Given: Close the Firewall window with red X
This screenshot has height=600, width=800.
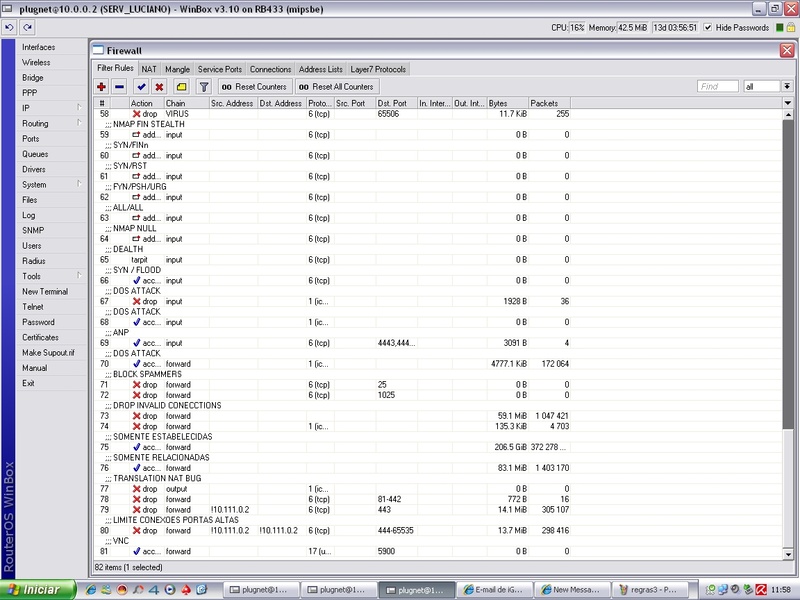Looking at the screenshot, I should pos(787,50).
